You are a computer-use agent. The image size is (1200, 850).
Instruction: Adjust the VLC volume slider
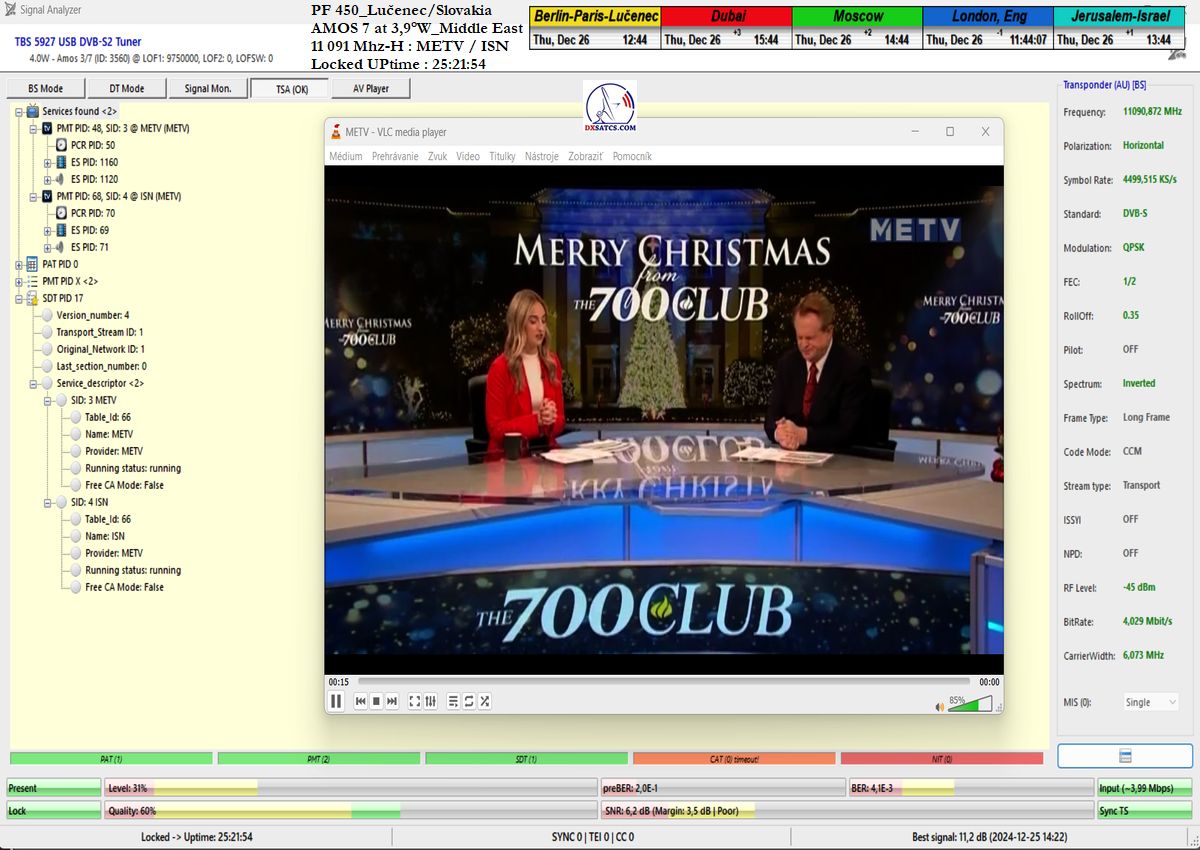click(x=970, y=705)
